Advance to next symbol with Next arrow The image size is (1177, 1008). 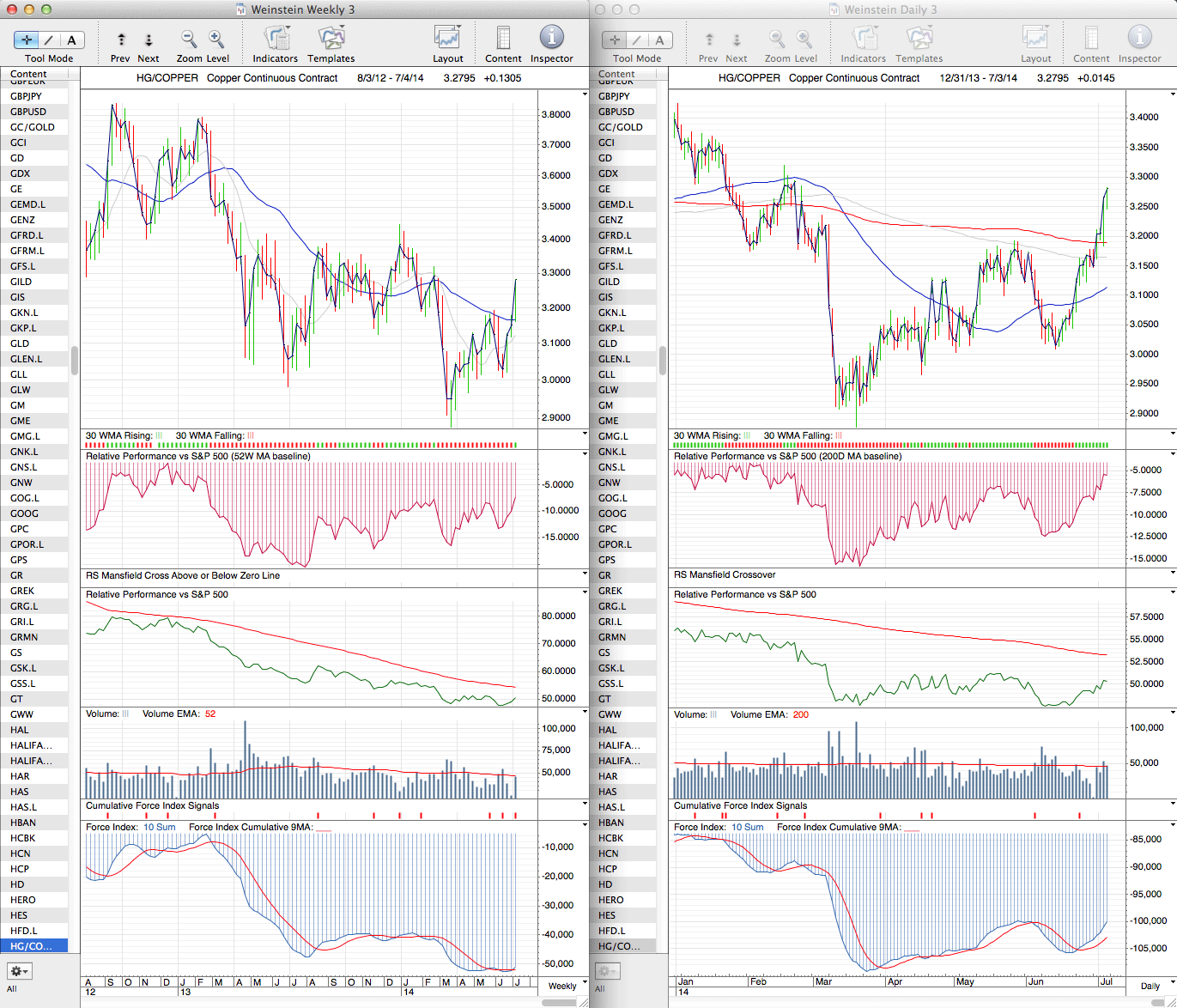(149, 40)
